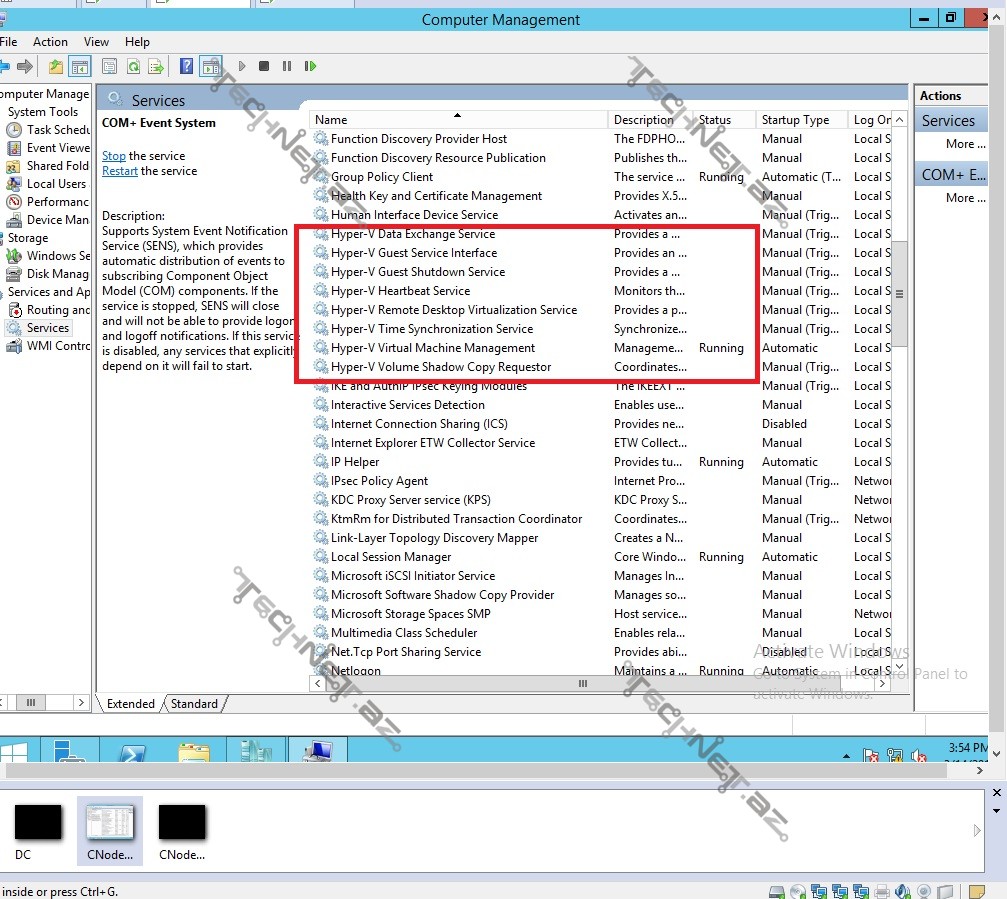Image resolution: width=1007 pixels, height=899 pixels.
Task: Open File Explorer from the taskbar
Action: [193, 754]
